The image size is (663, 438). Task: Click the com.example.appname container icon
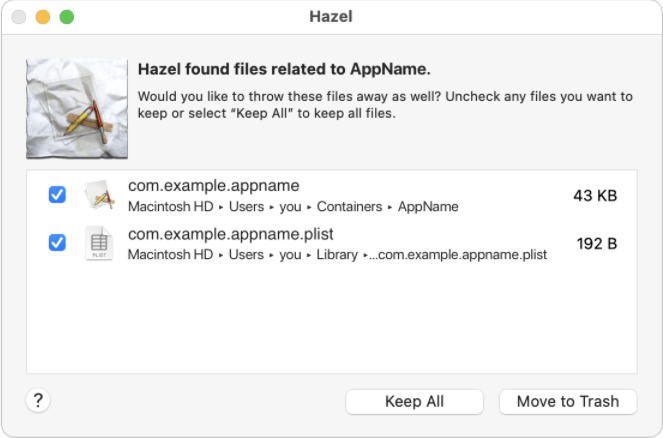click(x=99, y=195)
